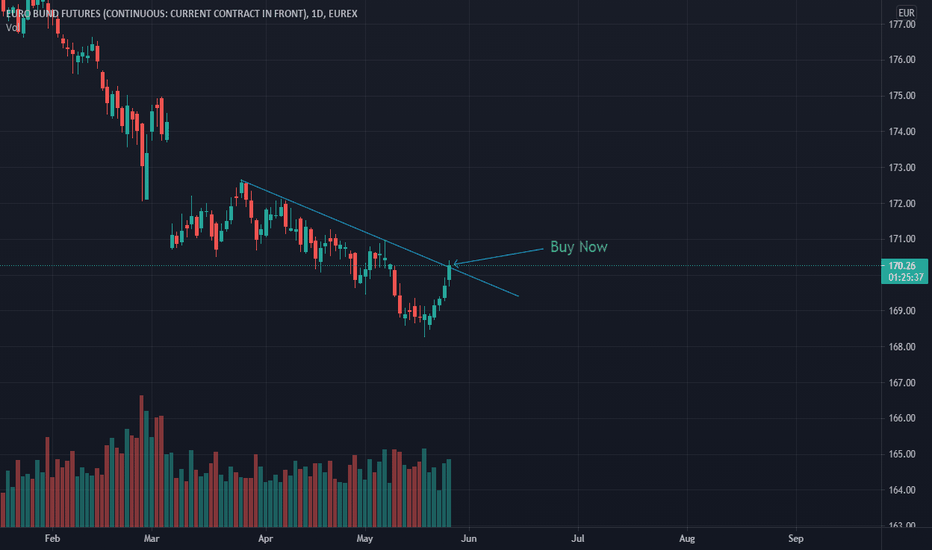Click the 169.00 price axis label
Viewport: 932px width, 550px height.
(x=902, y=311)
